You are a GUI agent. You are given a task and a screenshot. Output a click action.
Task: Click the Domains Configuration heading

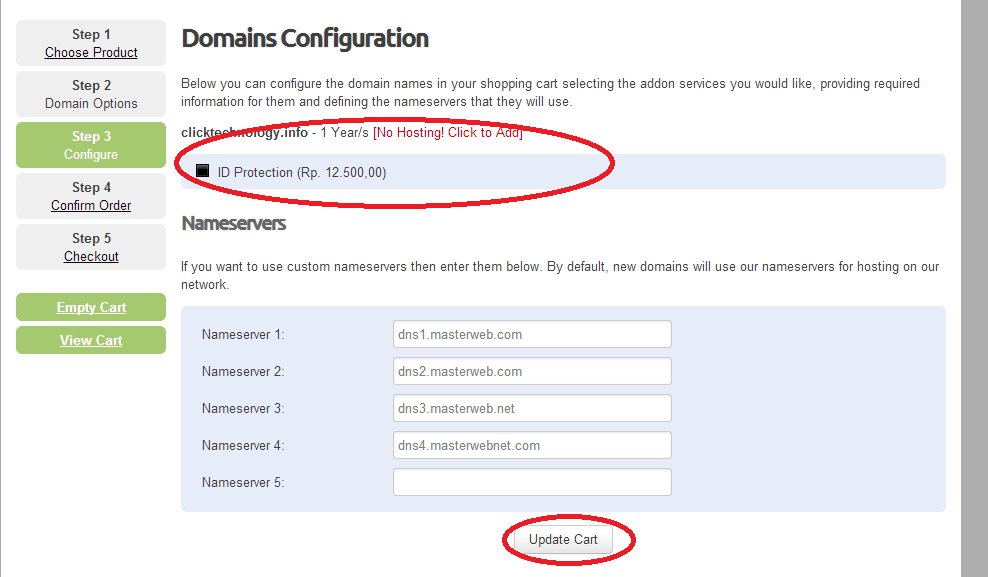(305, 38)
